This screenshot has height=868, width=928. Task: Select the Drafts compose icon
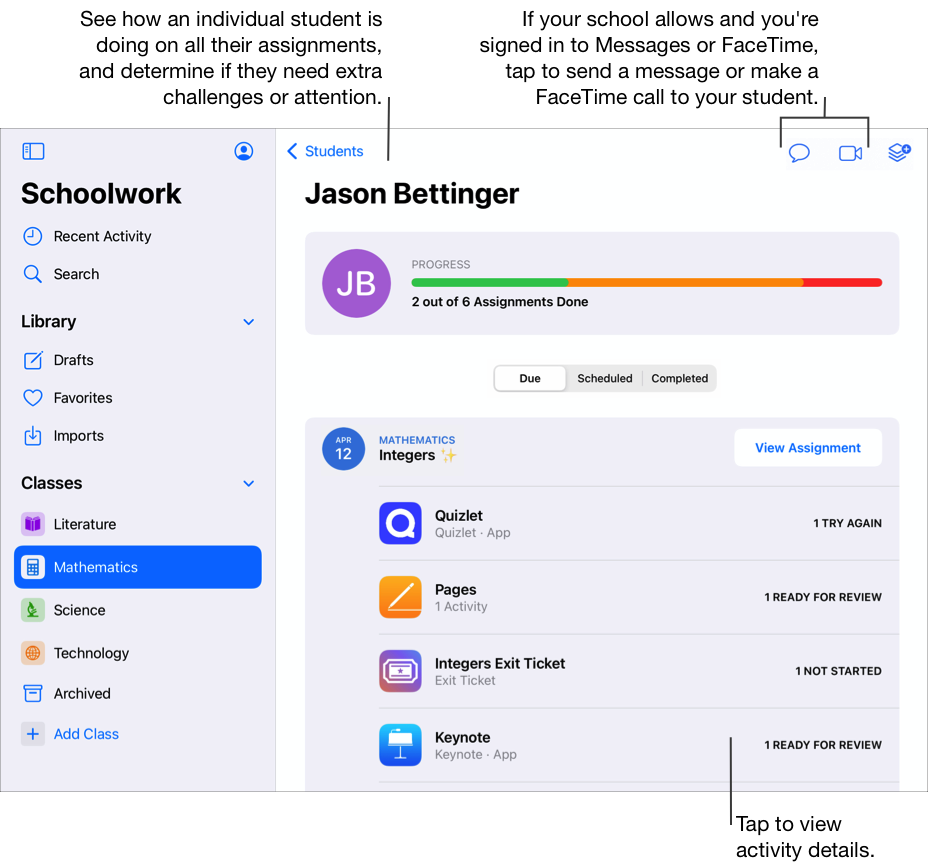pos(33,360)
